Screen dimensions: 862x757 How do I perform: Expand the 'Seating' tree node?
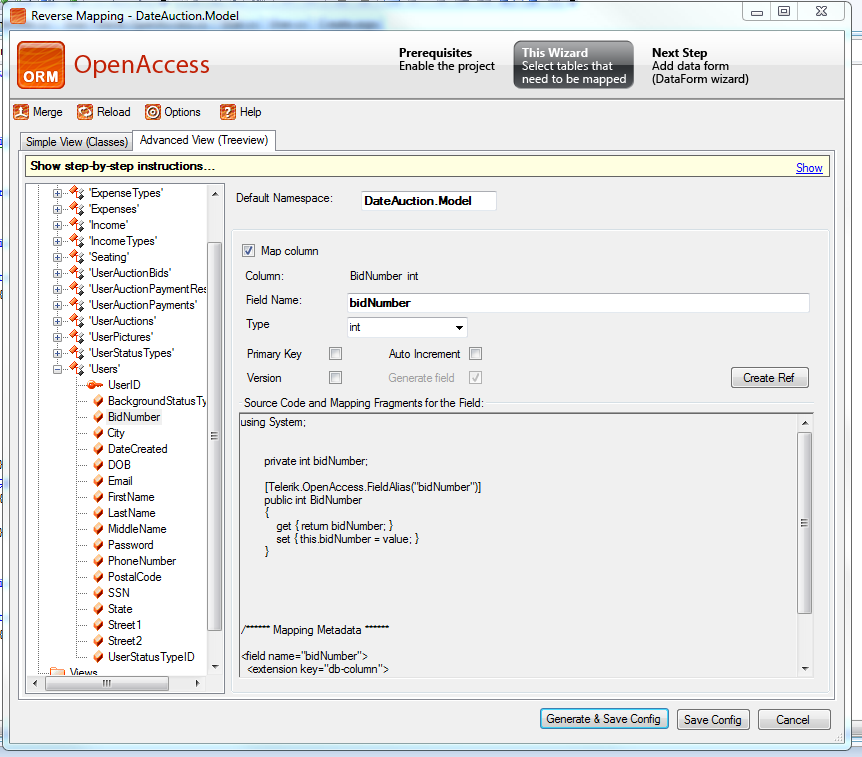57,257
